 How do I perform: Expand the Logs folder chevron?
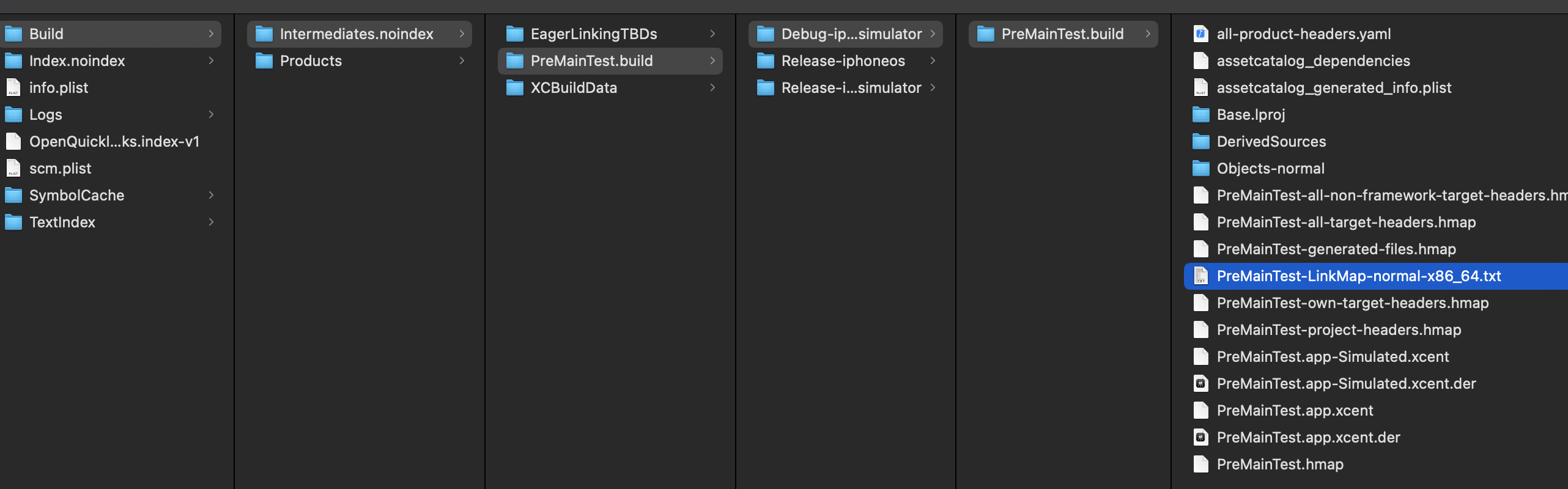click(x=211, y=114)
